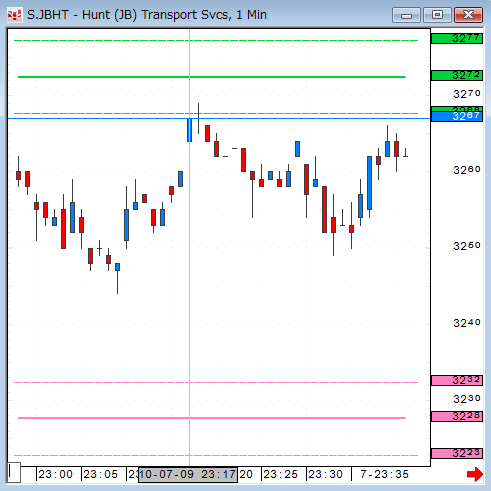Viewport: 491px width, 491px height.
Task: Click the pink 3232 price label
Action: point(457,380)
